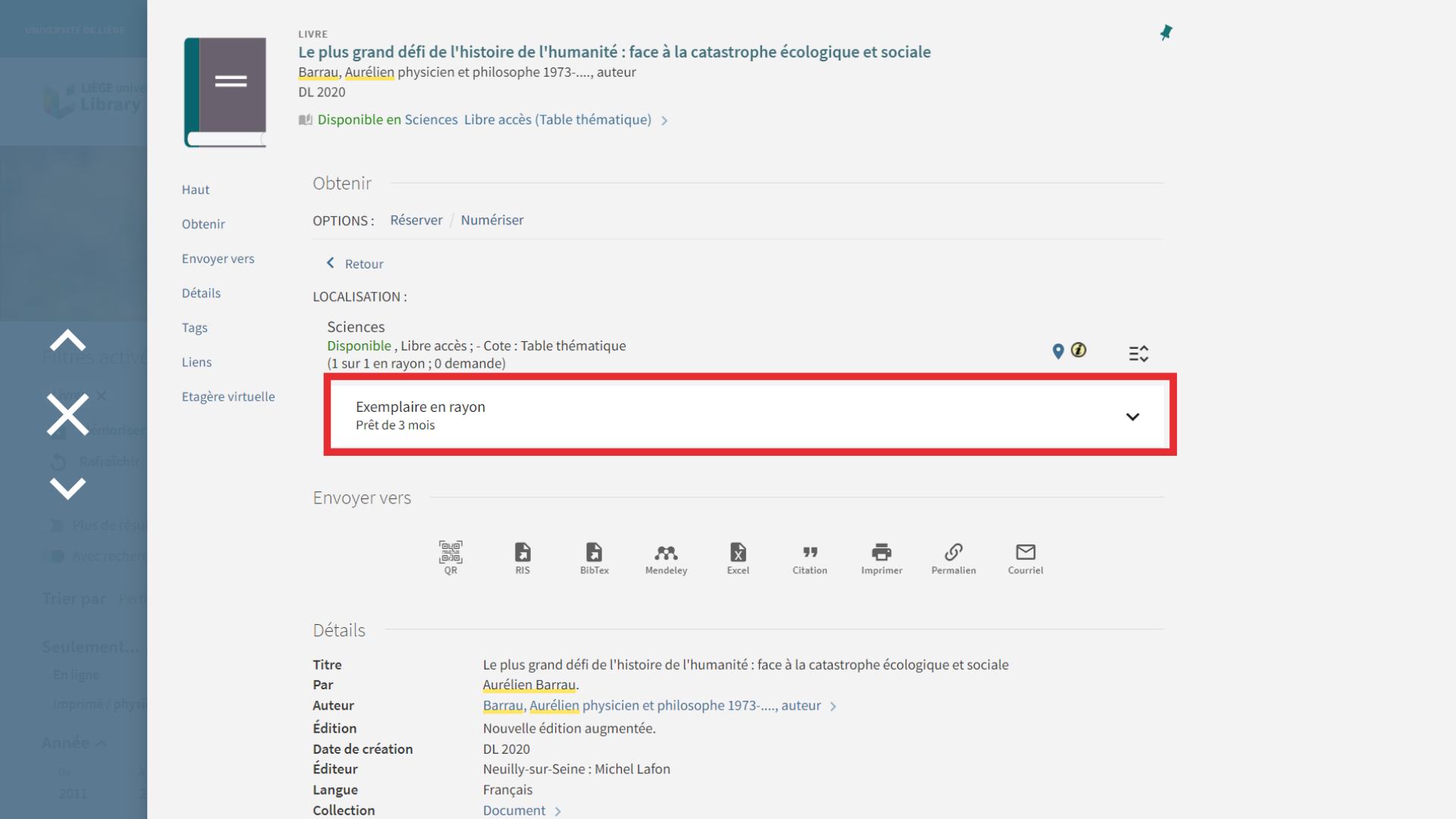Open author chevron next to Barrau auteur
1456x819 pixels.
point(833,706)
